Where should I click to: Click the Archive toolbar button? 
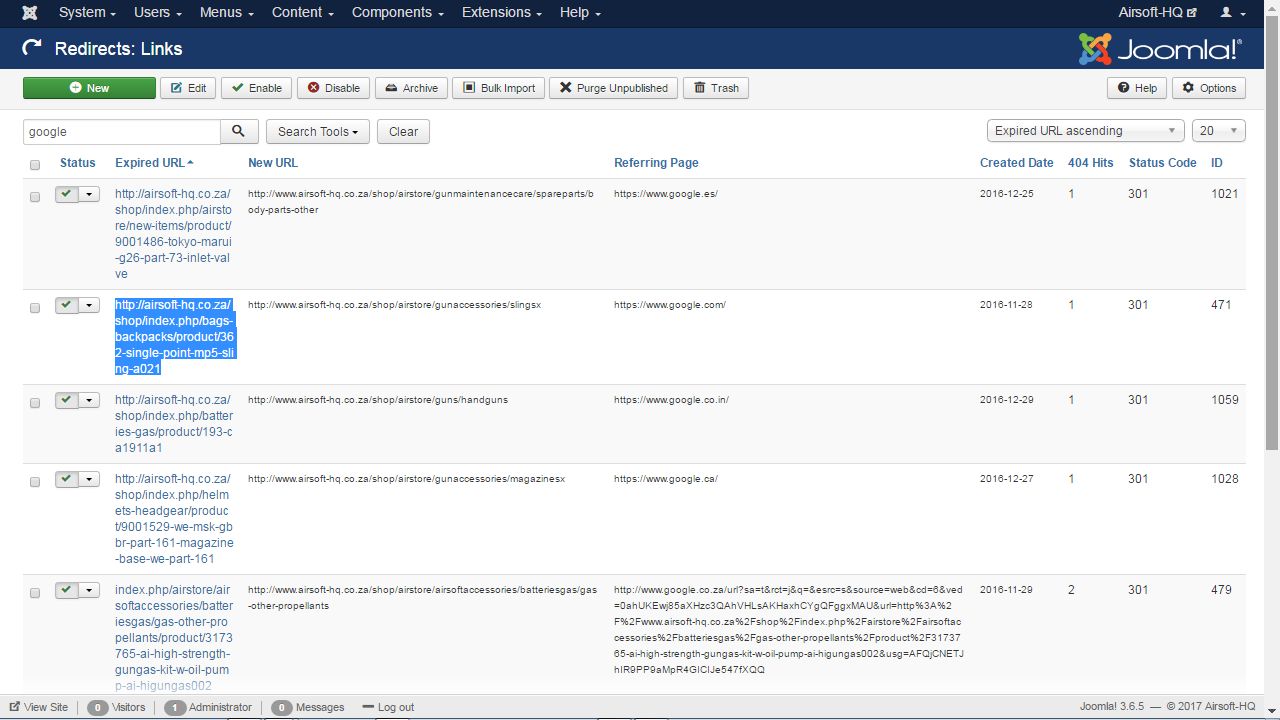412,88
